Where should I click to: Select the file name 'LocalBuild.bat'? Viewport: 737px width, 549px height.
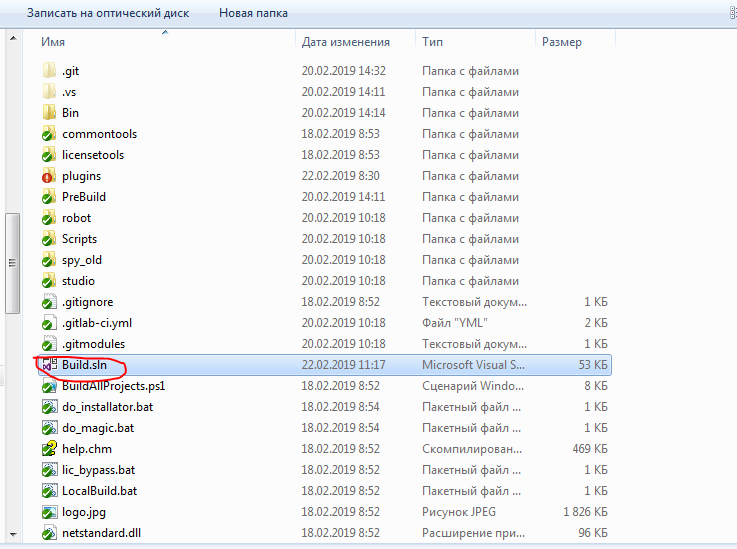coord(100,491)
